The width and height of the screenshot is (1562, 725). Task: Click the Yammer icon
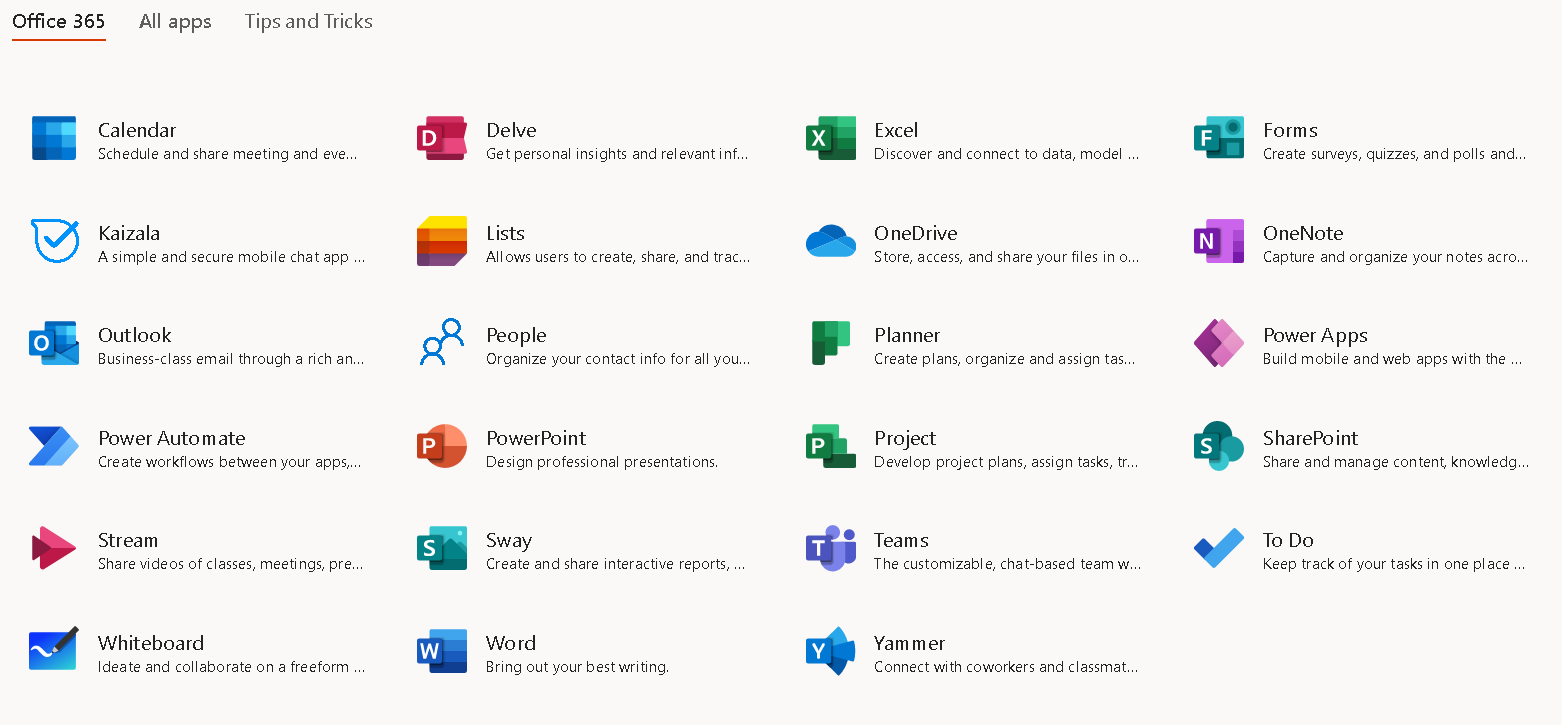click(x=830, y=651)
